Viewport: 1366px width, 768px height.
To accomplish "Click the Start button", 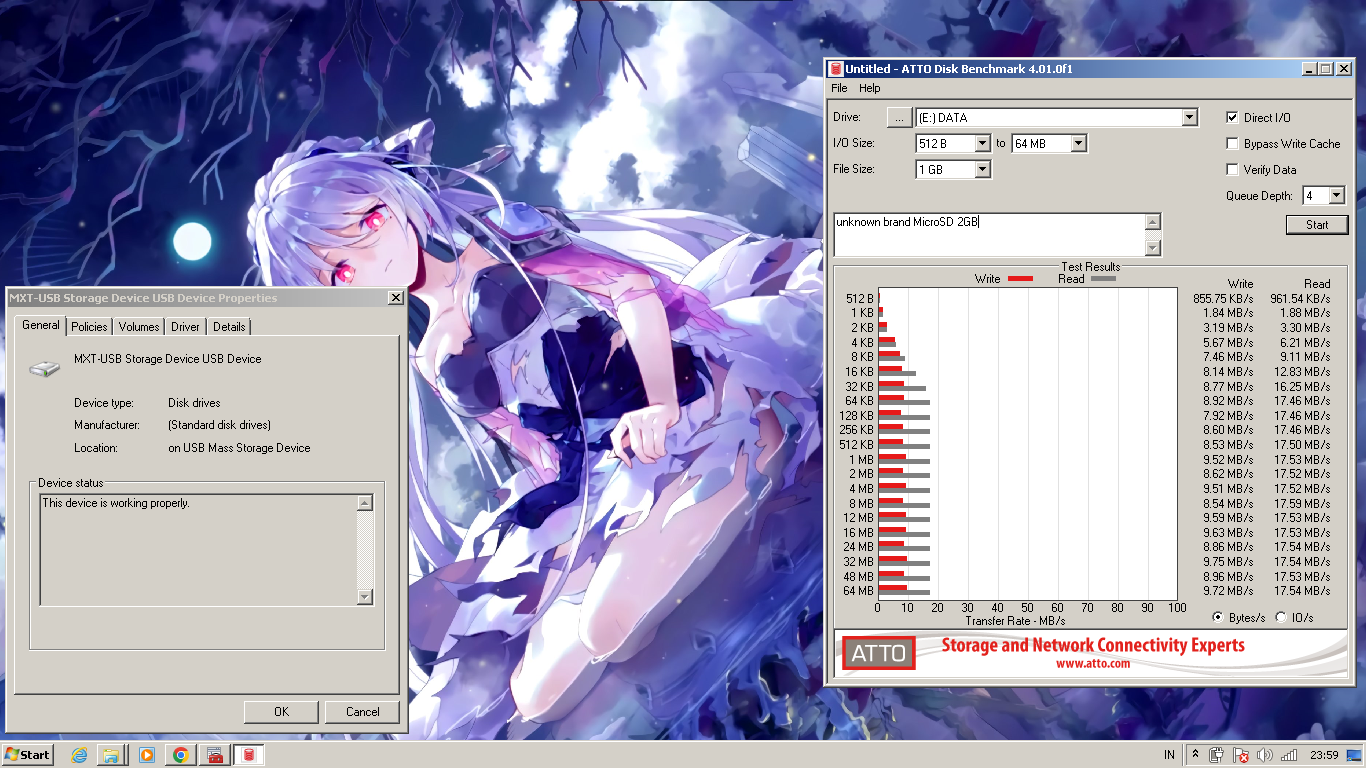I will [27, 755].
